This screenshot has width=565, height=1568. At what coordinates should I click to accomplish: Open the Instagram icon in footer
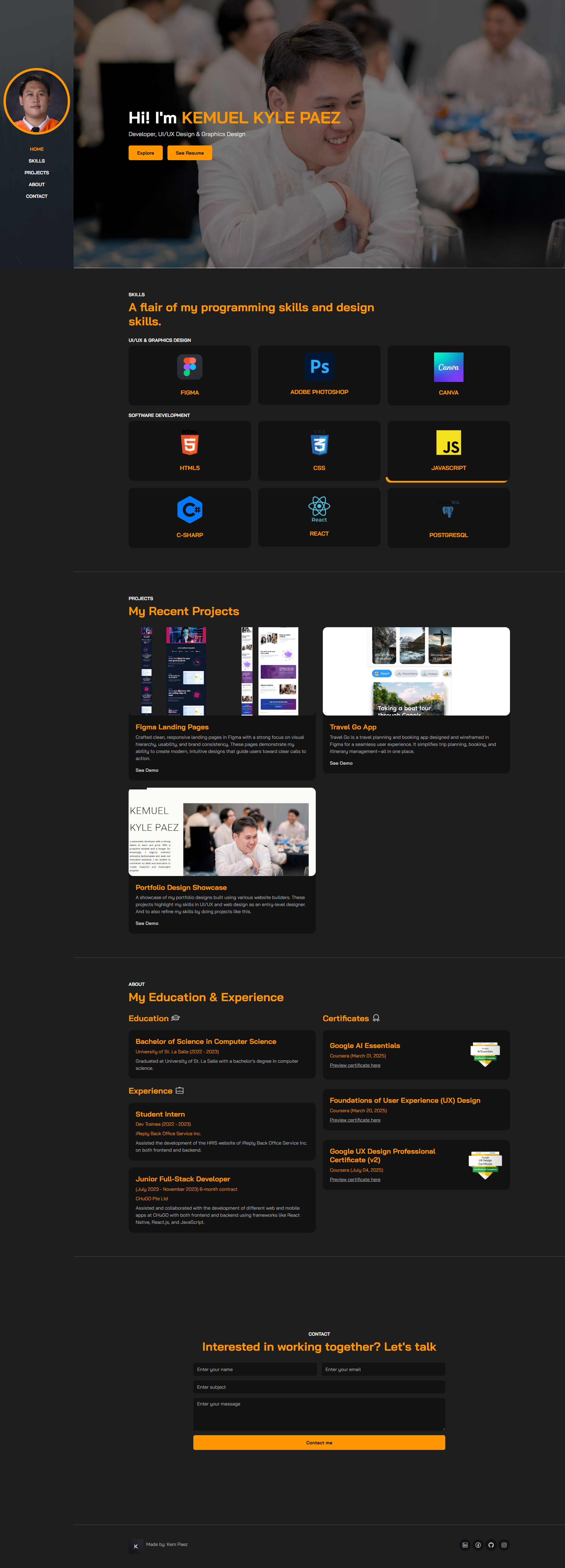tap(504, 1545)
